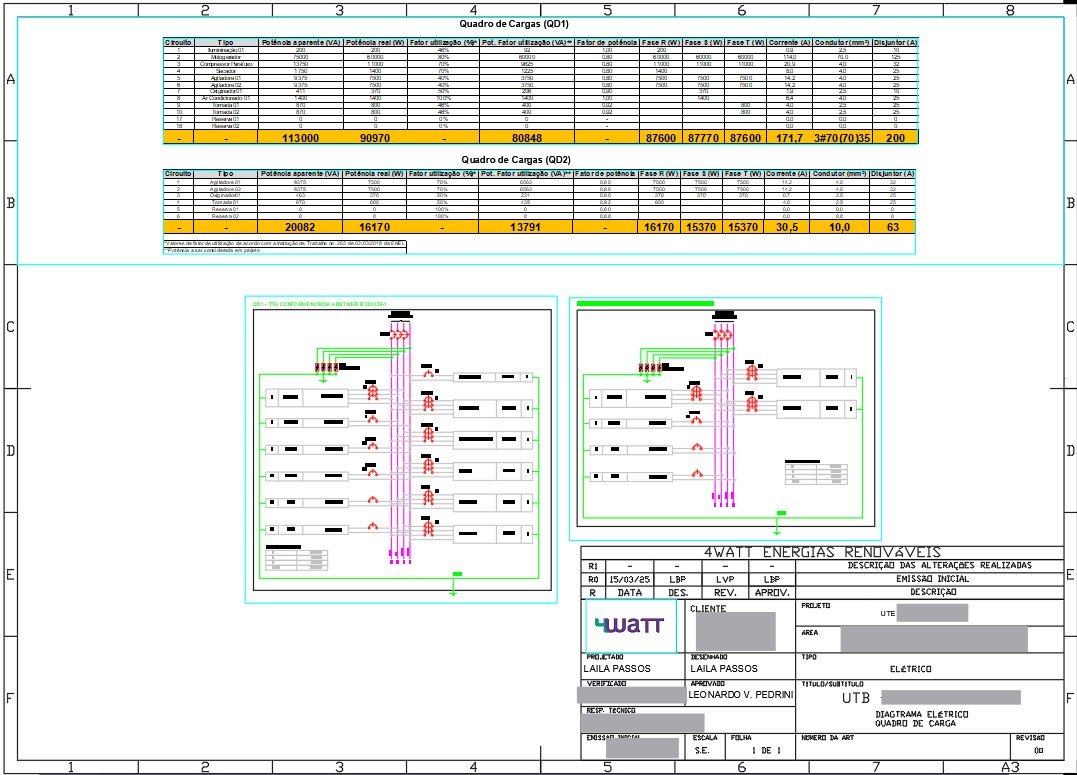
Task: Select the small legend table in QD2 diagram
Action: [x=816, y=473]
